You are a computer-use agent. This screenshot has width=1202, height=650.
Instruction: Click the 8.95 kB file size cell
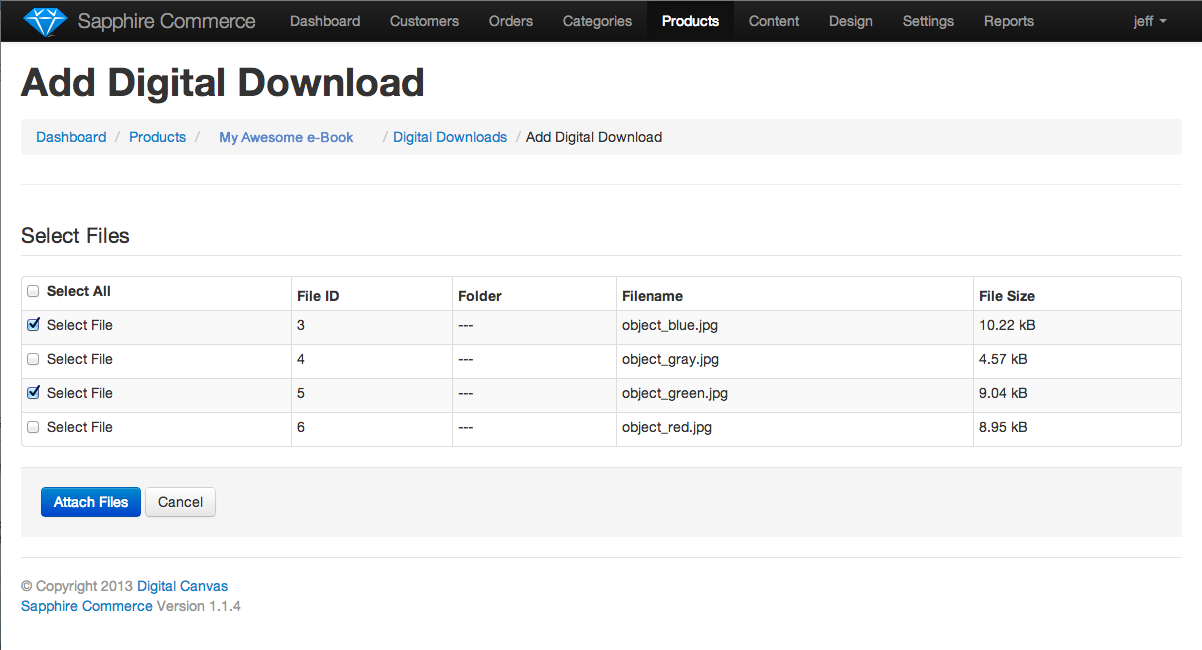pyautogui.click(x=1077, y=427)
